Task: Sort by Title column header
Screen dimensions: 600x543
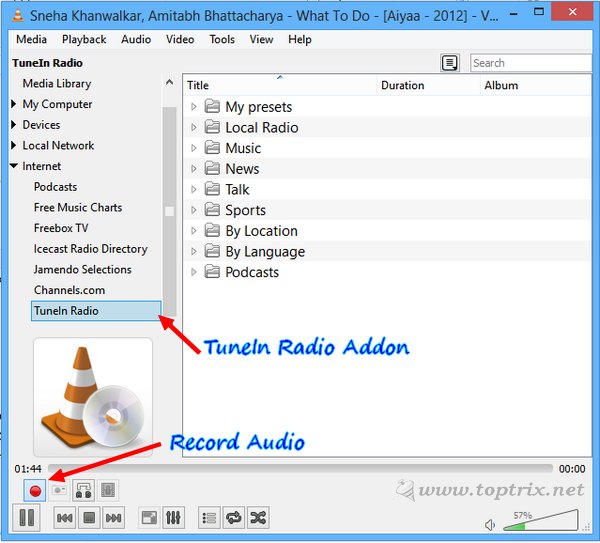Action: click(280, 85)
